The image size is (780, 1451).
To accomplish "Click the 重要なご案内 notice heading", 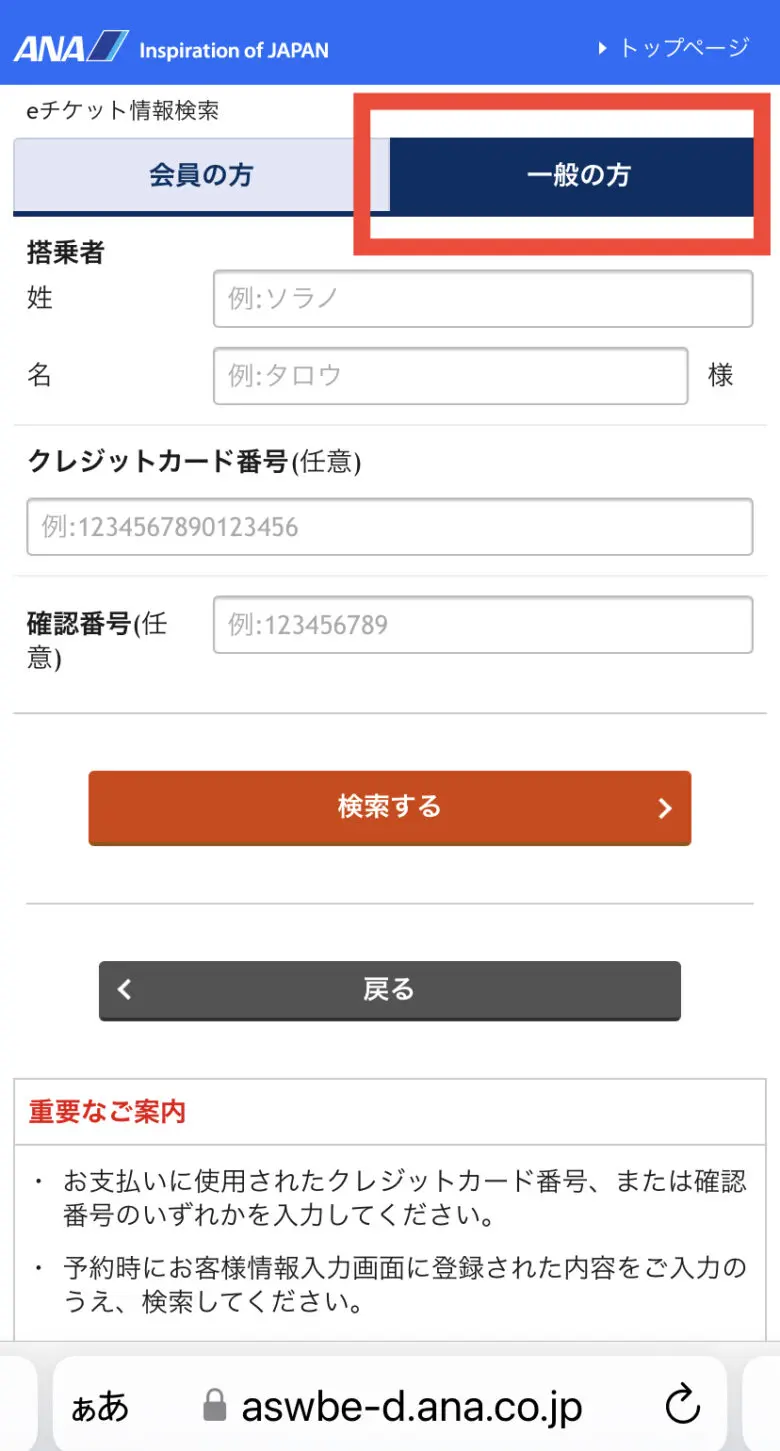I will 105,1111.
